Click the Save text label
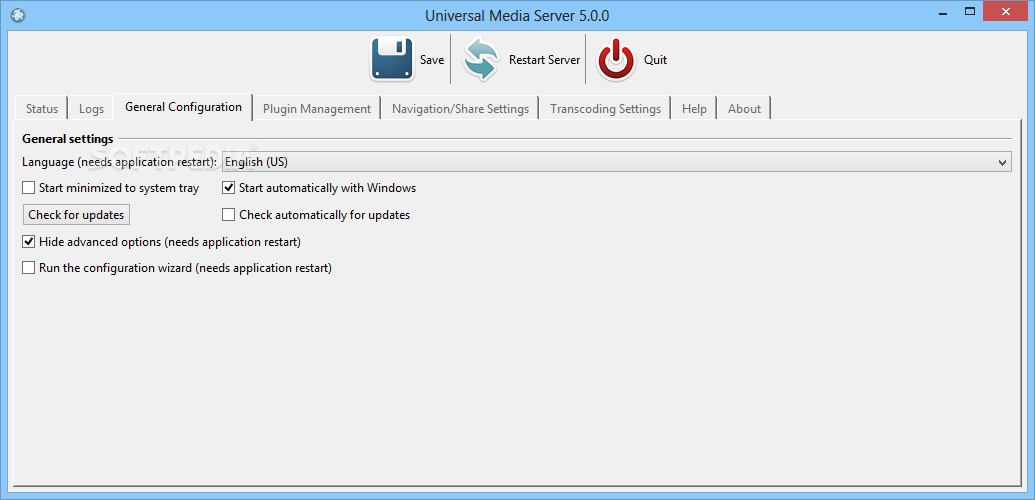1035x500 pixels. [x=432, y=60]
